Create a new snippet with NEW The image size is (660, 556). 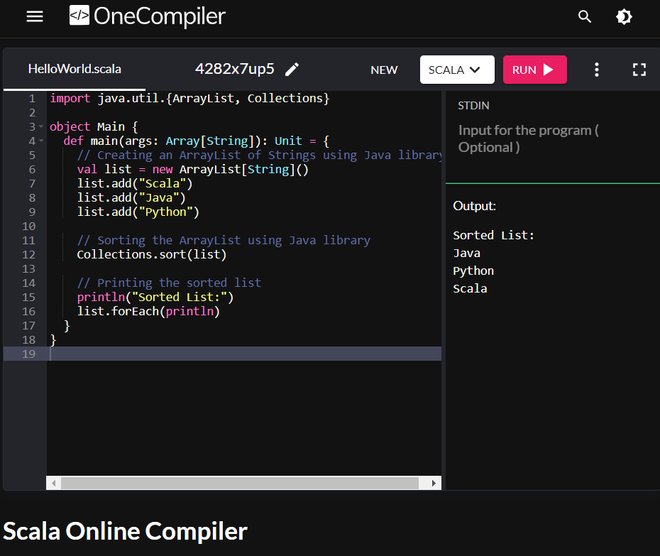(x=384, y=70)
